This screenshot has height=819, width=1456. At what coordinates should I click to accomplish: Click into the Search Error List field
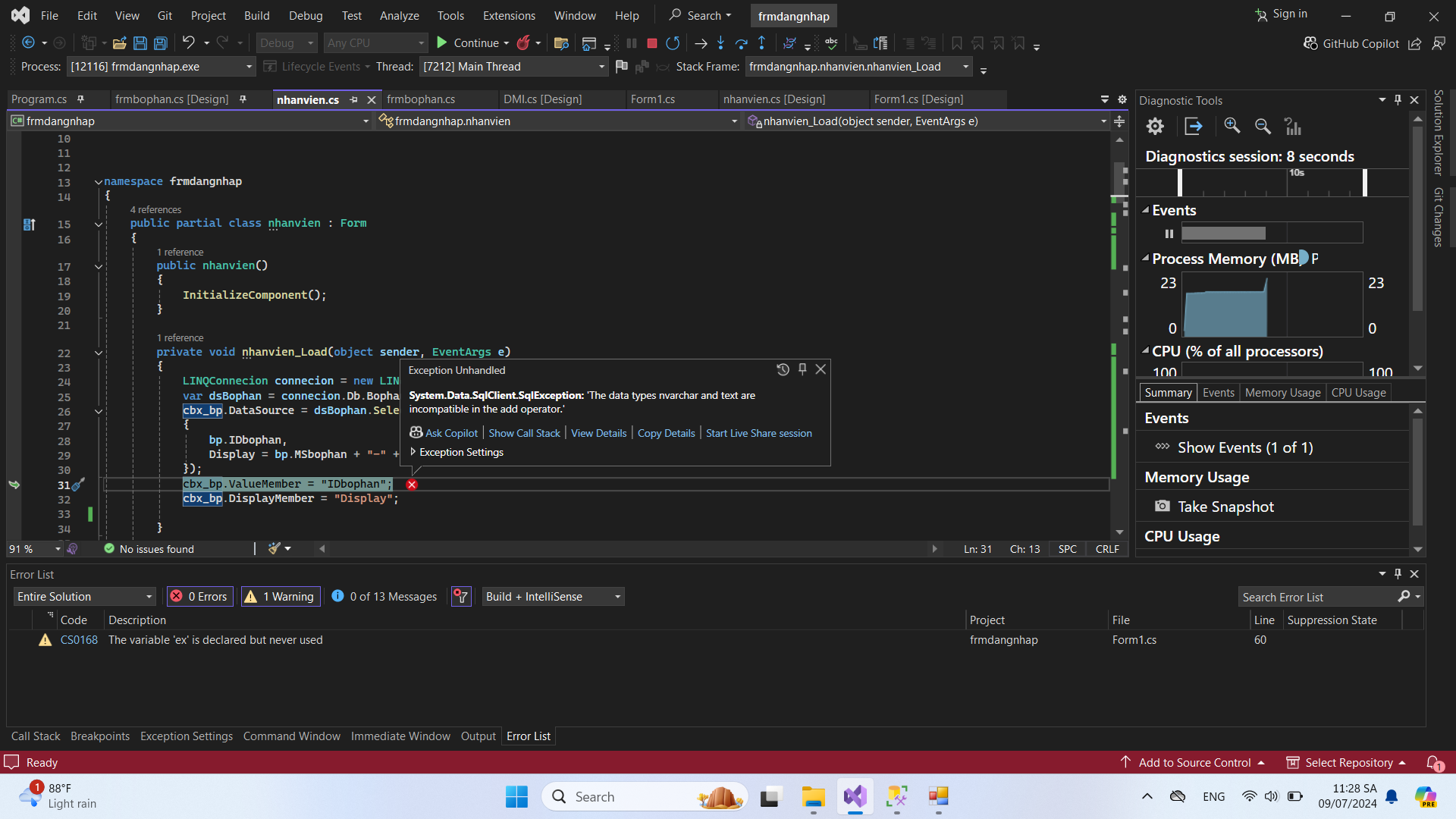1319,597
